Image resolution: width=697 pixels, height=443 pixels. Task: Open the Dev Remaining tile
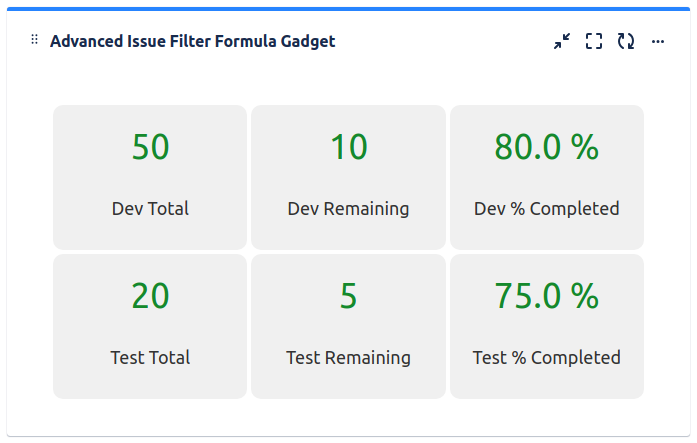point(348,178)
